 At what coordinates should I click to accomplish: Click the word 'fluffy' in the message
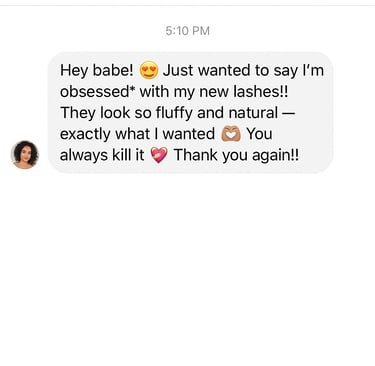pos(175,113)
